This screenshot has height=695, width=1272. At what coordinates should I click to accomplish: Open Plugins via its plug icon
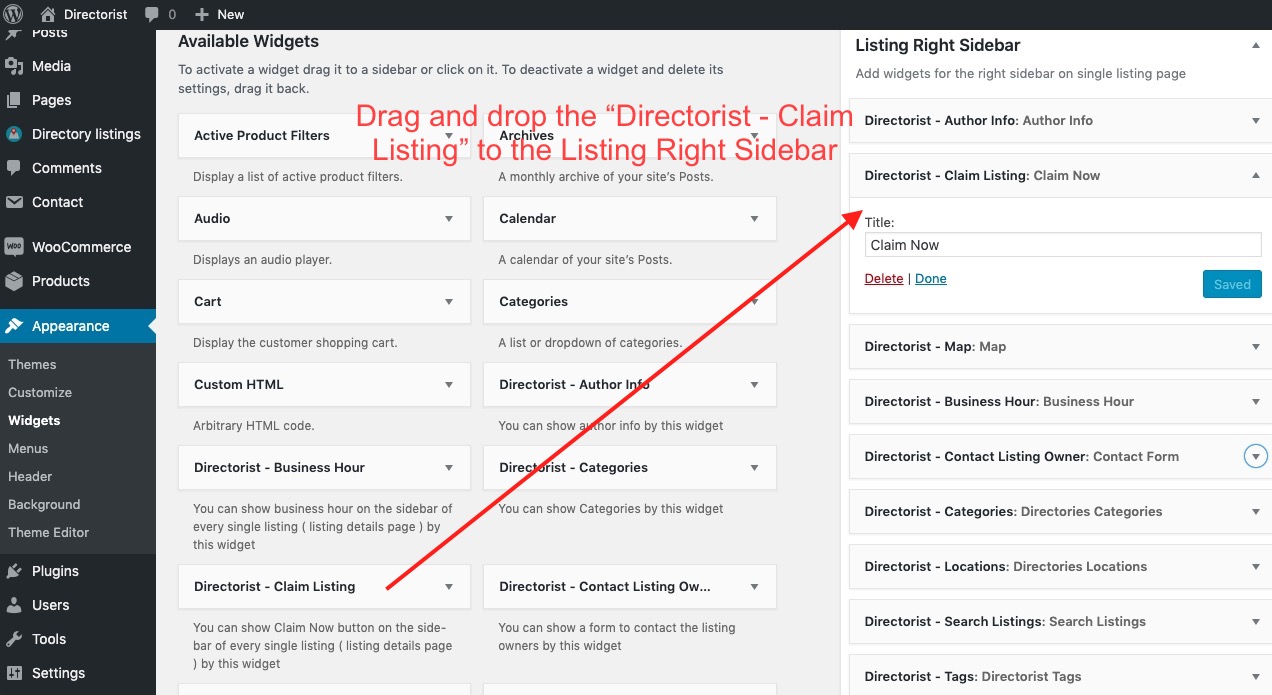pos(16,570)
